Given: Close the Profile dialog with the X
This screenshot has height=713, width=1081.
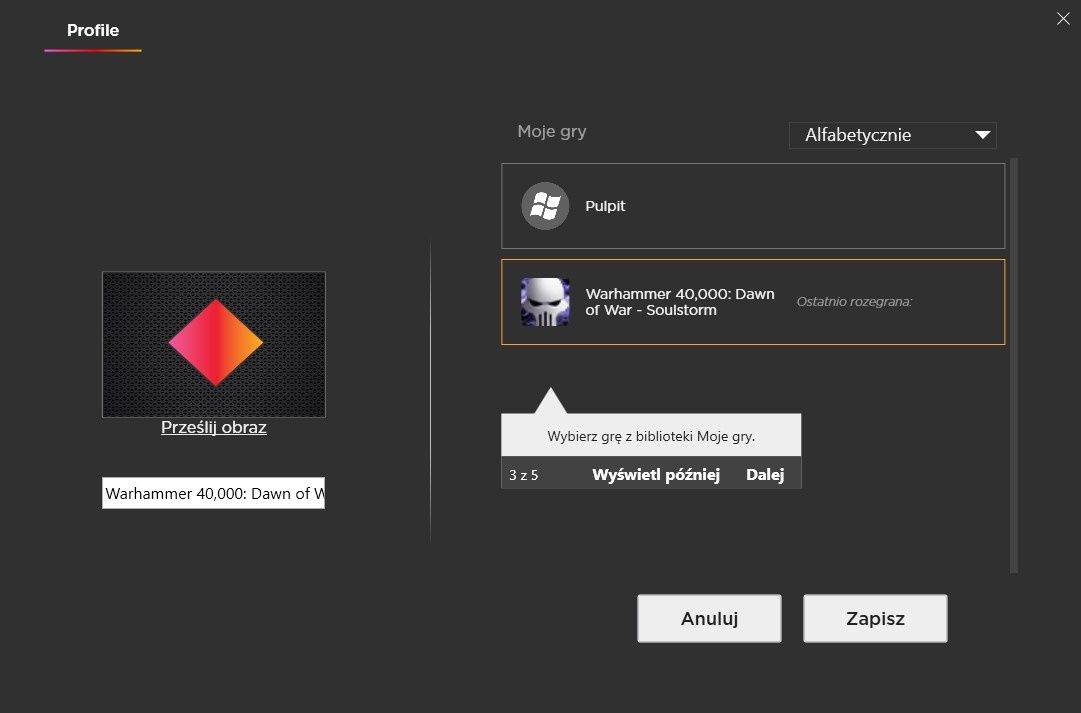Looking at the screenshot, I should click(x=1063, y=19).
